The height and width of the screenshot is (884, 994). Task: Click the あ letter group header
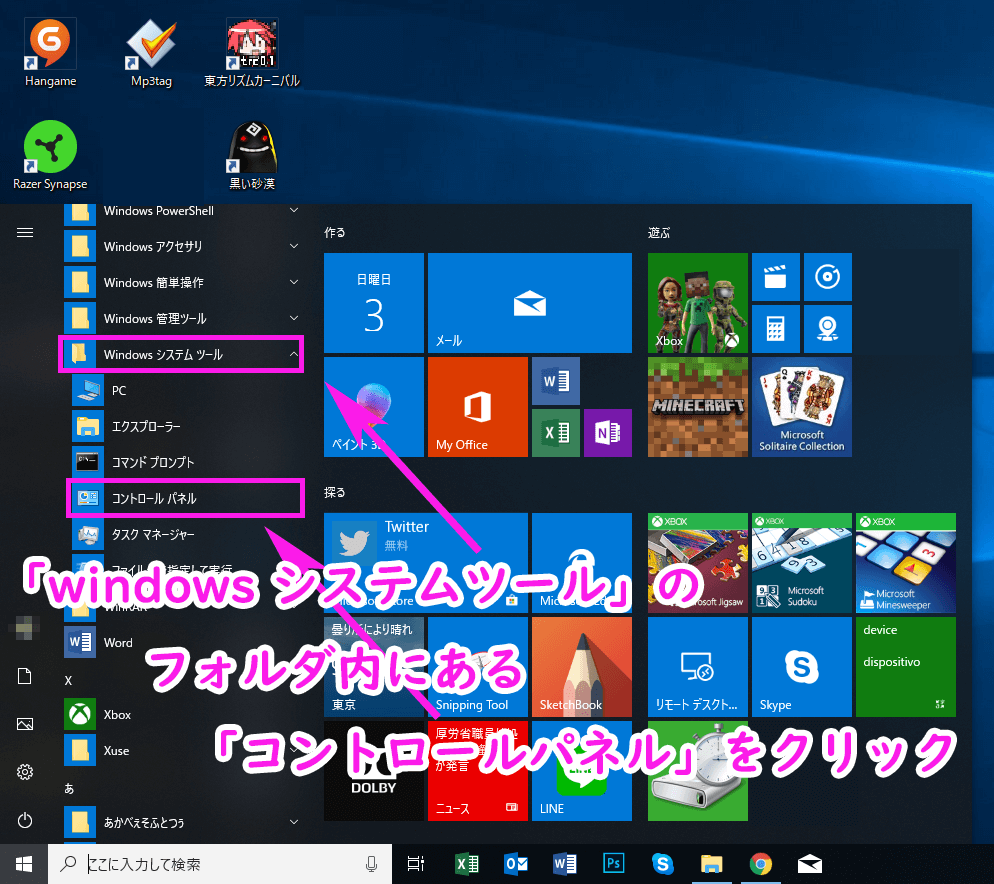(x=69, y=788)
